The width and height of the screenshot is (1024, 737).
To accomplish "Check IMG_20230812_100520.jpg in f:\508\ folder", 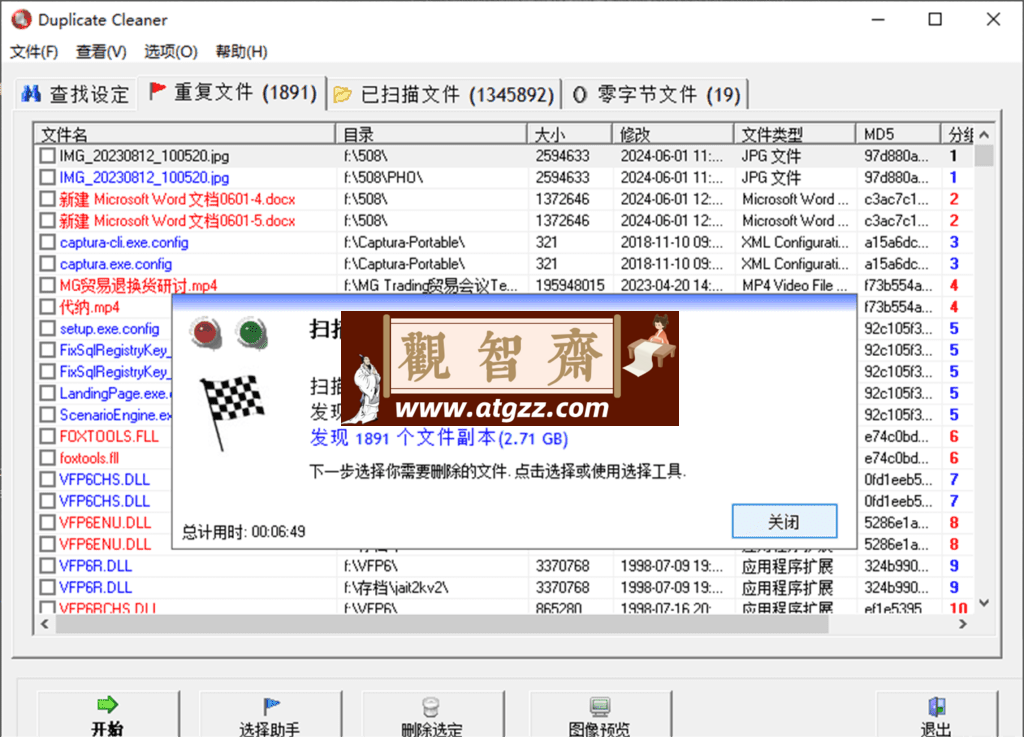I will pos(47,156).
